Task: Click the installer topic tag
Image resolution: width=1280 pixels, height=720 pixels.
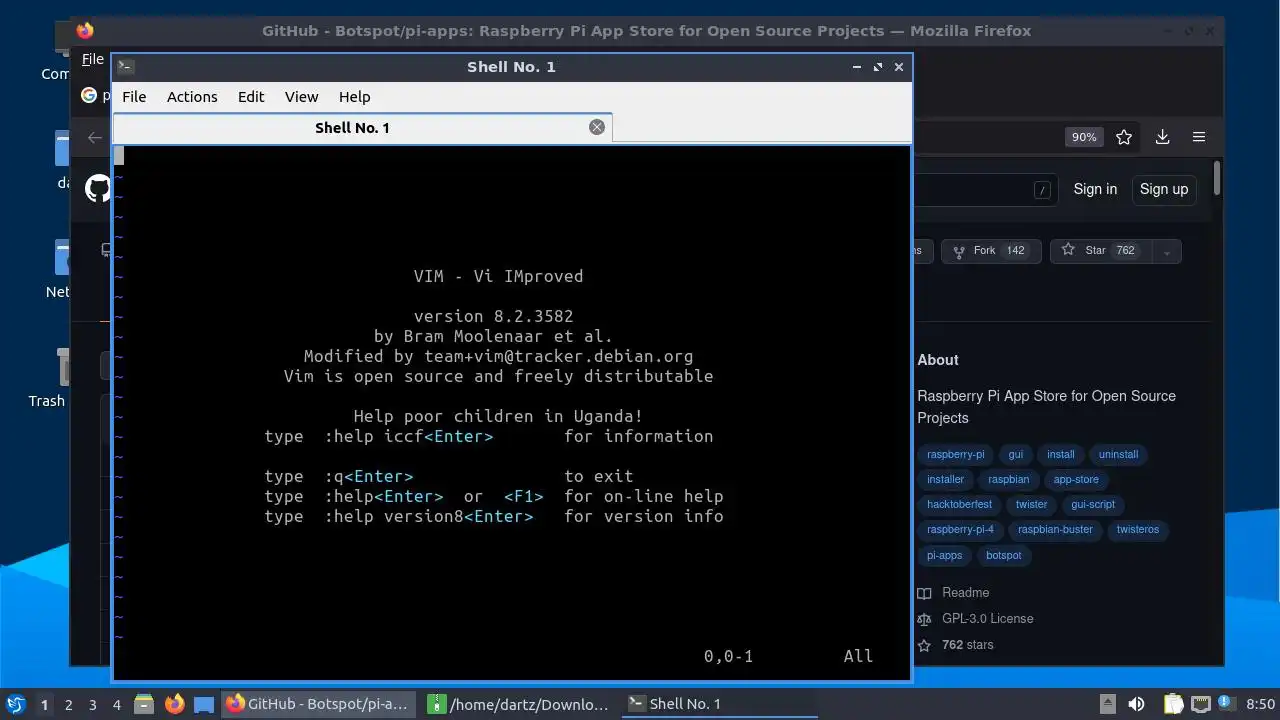Action: pyautogui.click(x=945, y=480)
